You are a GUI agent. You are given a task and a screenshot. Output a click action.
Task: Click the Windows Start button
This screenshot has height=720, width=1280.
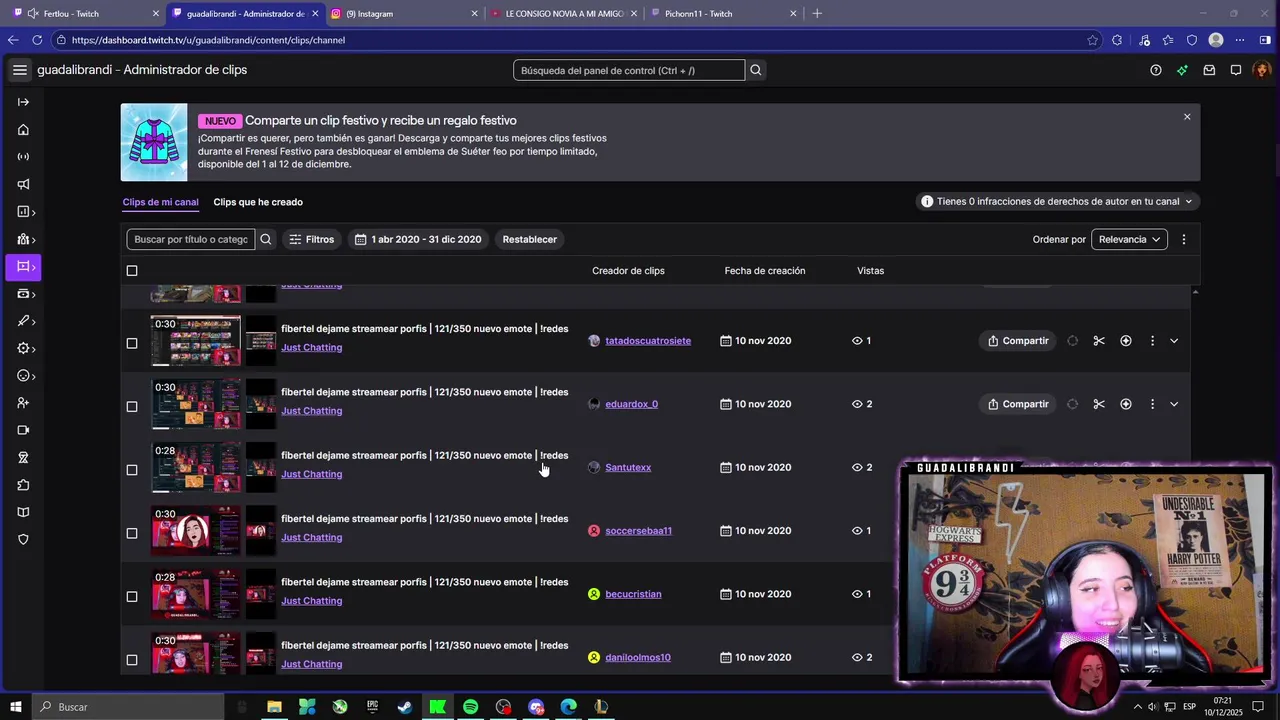click(x=16, y=707)
